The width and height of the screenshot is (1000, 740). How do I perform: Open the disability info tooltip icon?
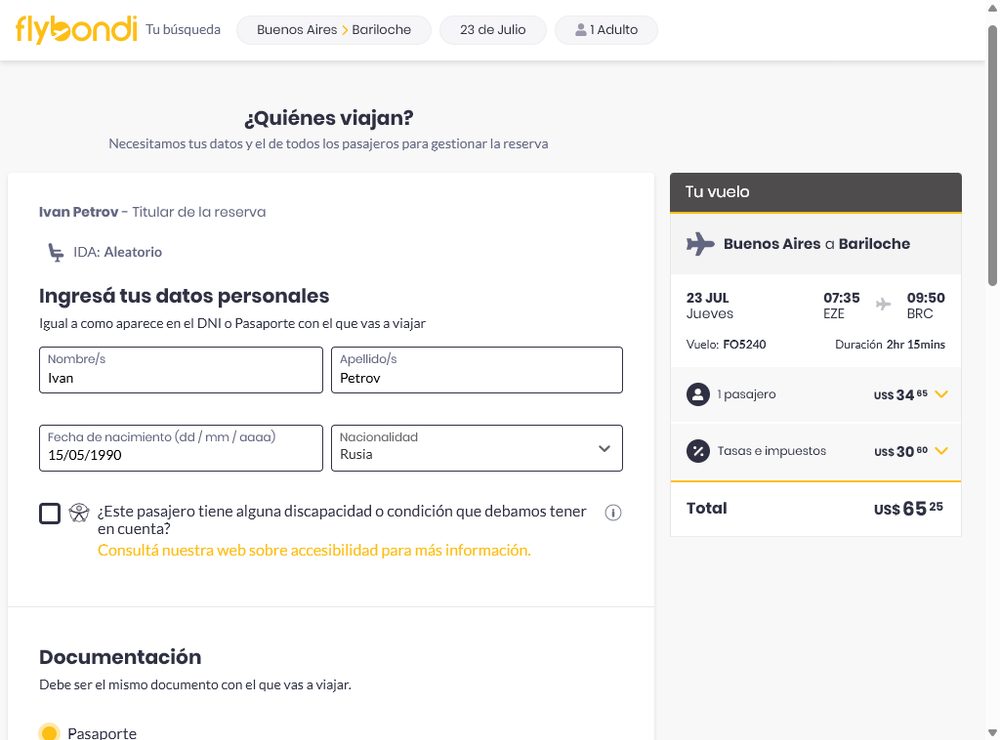click(613, 512)
